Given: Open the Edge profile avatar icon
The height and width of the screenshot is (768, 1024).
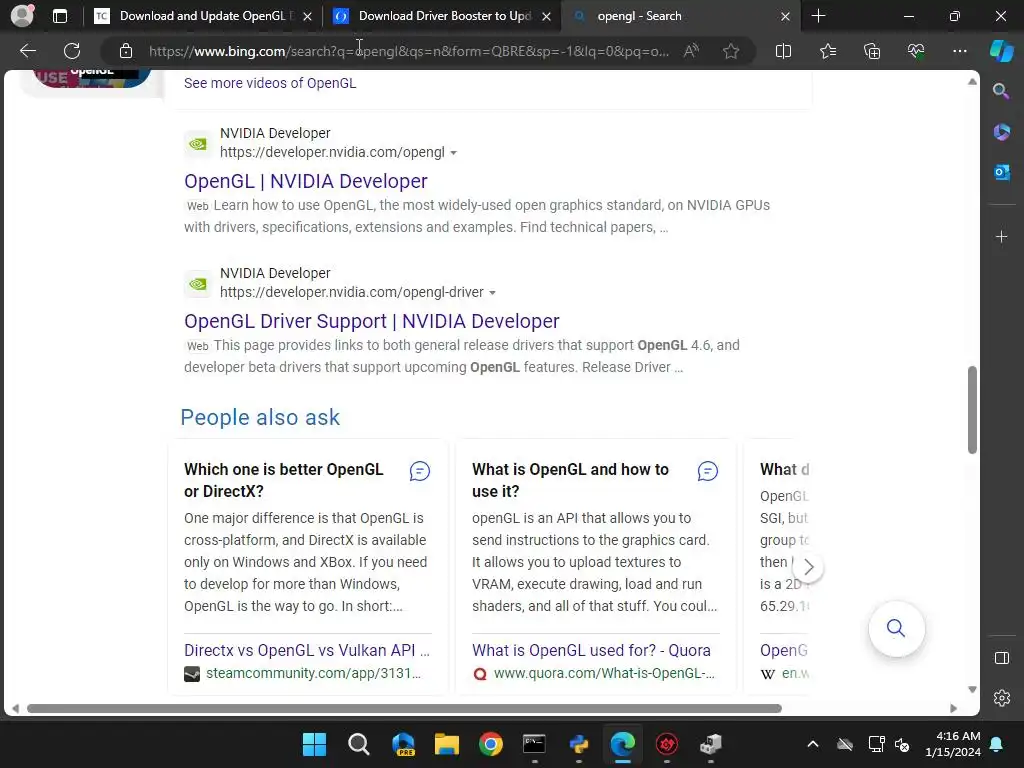Looking at the screenshot, I should point(22,16).
